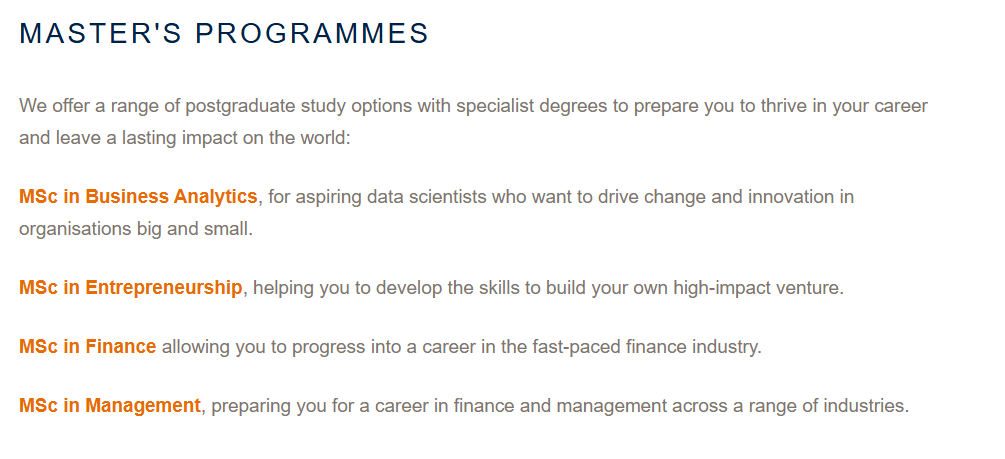This screenshot has height=459, width=1005.
Task: Click the "leave a lasting impact" text line
Action: [184, 138]
